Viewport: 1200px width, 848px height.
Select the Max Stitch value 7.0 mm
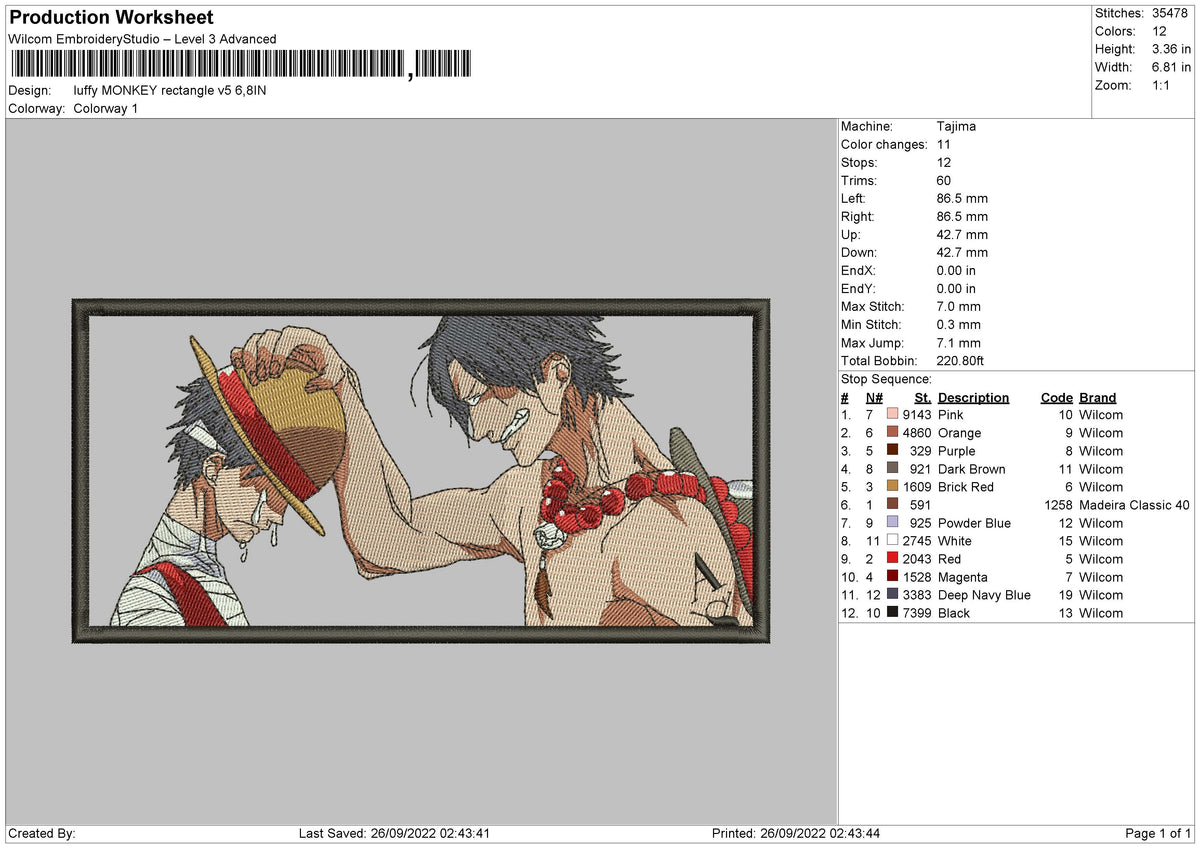(x=959, y=307)
